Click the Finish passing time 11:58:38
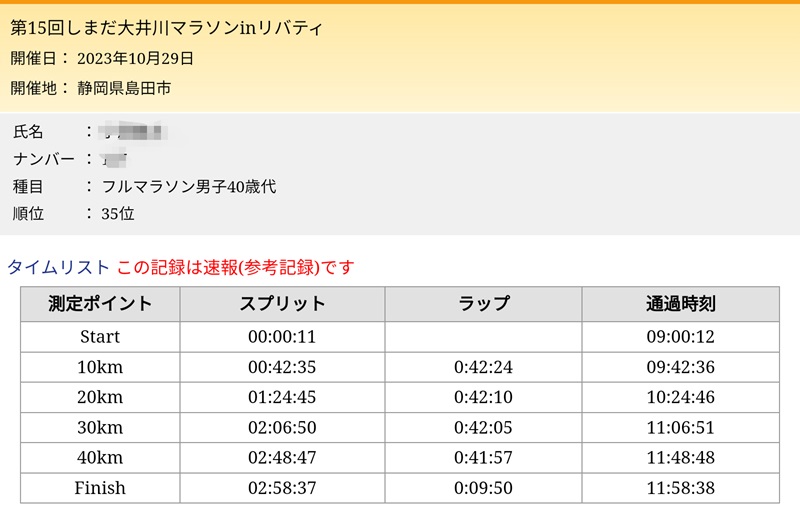800x509 pixels. (x=681, y=488)
